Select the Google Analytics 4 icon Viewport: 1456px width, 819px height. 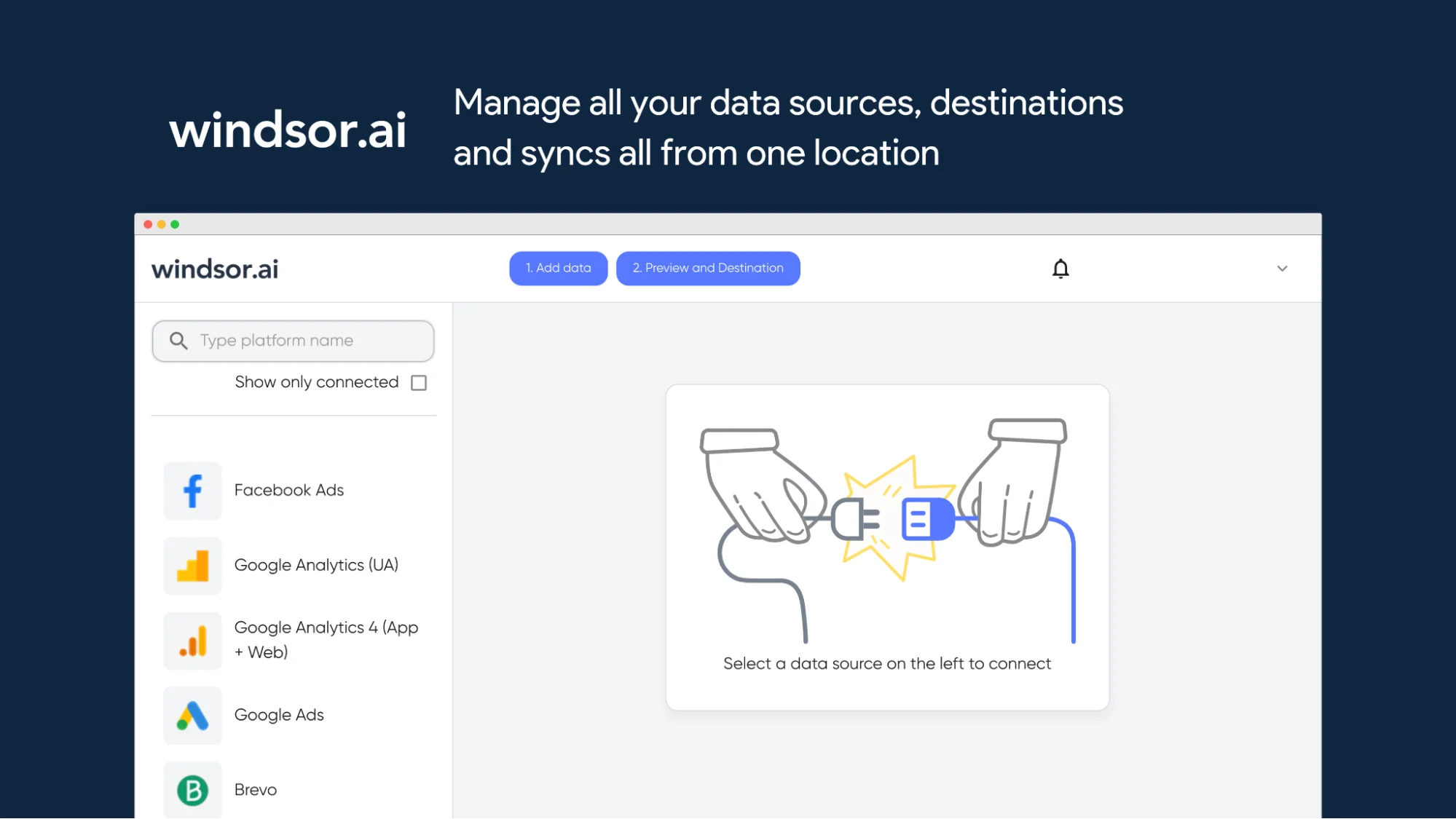[x=192, y=641]
